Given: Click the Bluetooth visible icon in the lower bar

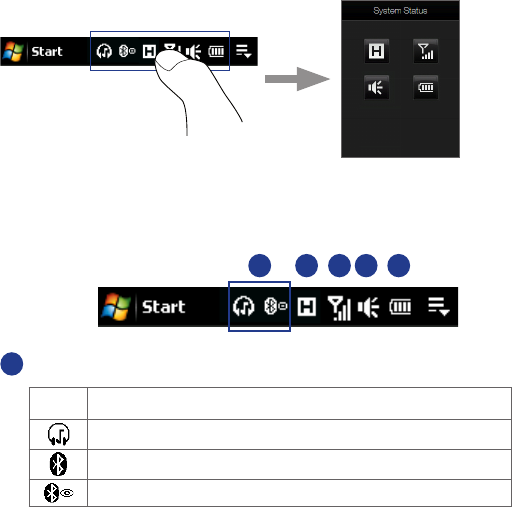Looking at the screenshot, I should [x=275, y=306].
